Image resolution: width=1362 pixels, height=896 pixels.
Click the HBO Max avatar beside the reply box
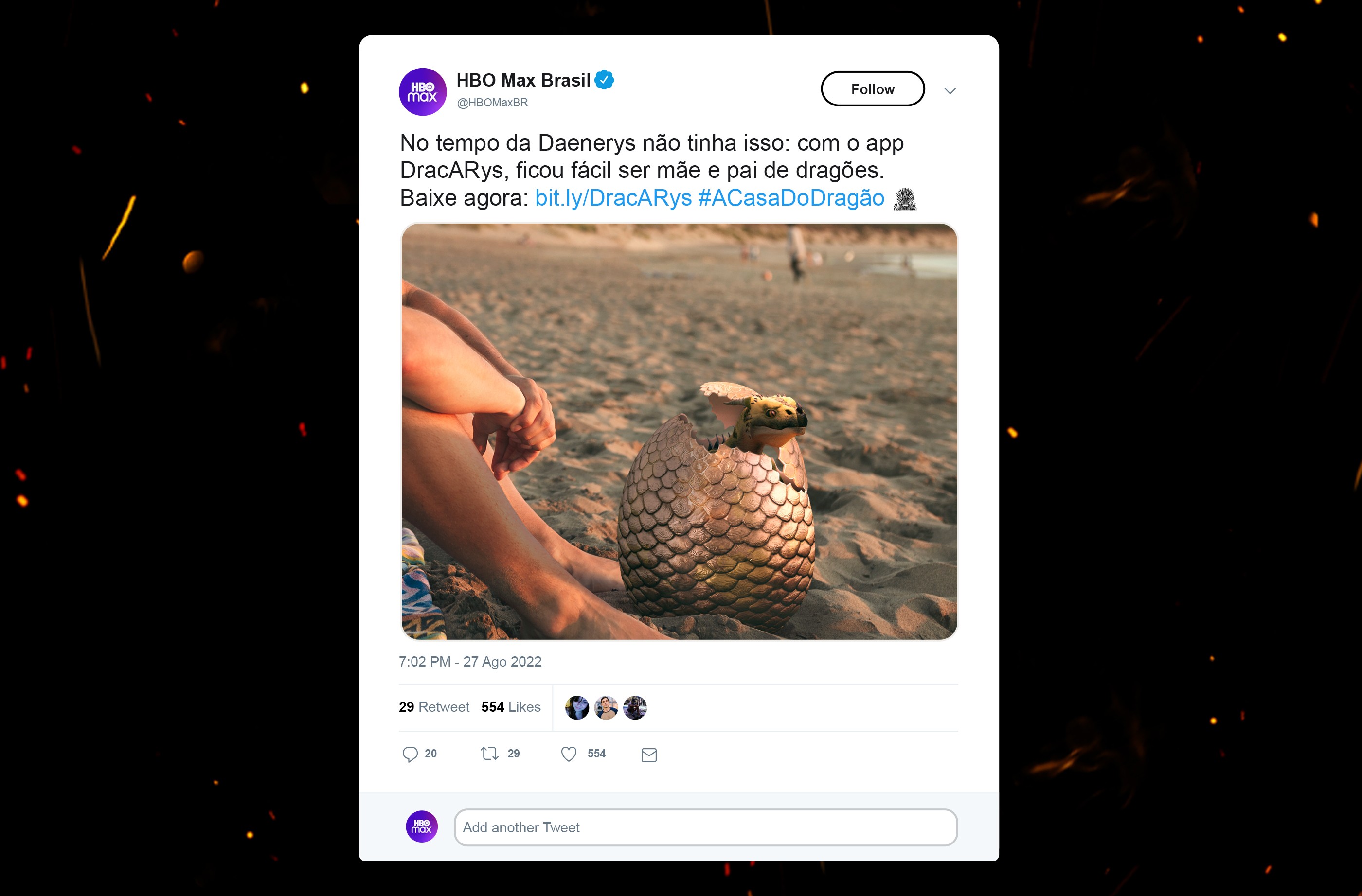421,827
